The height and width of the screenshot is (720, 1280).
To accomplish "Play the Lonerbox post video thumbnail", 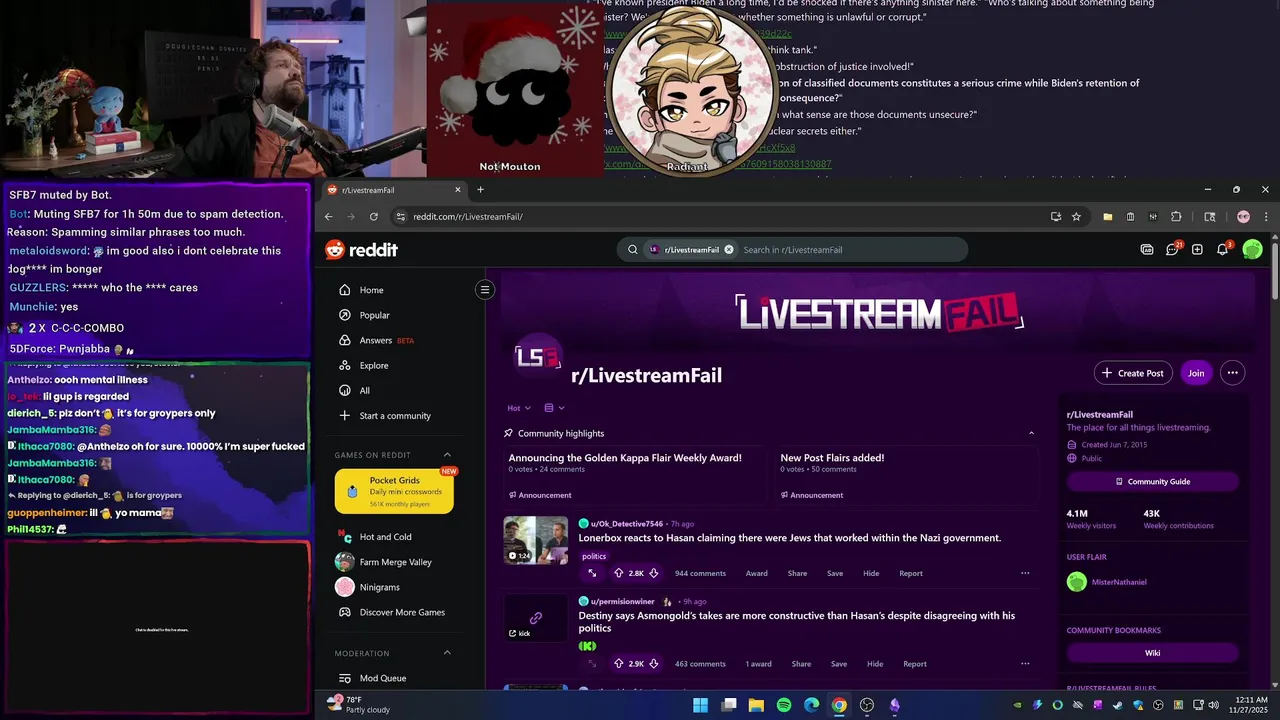I will coord(535,540).
